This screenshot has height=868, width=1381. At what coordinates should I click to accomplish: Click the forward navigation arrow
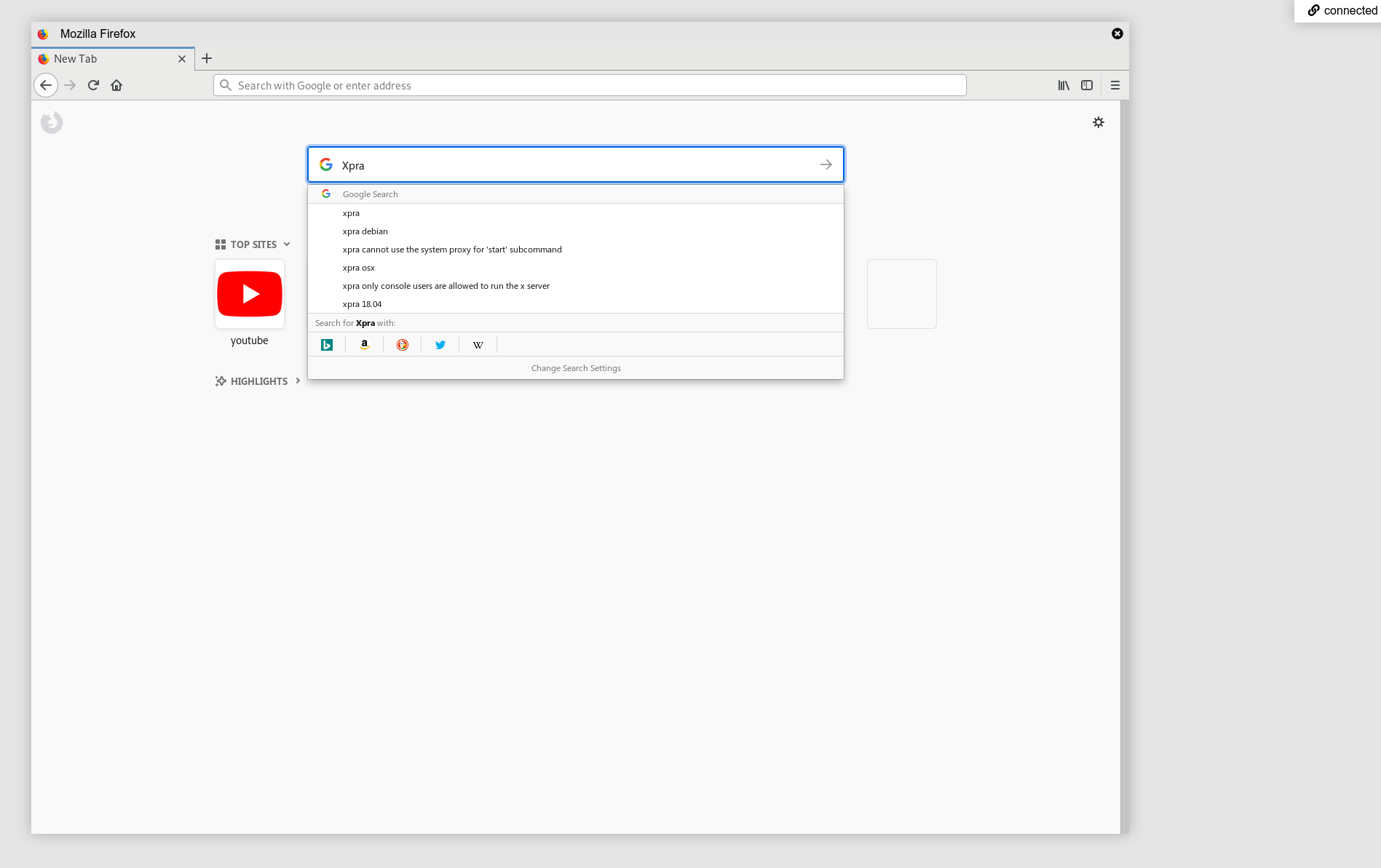70,85
